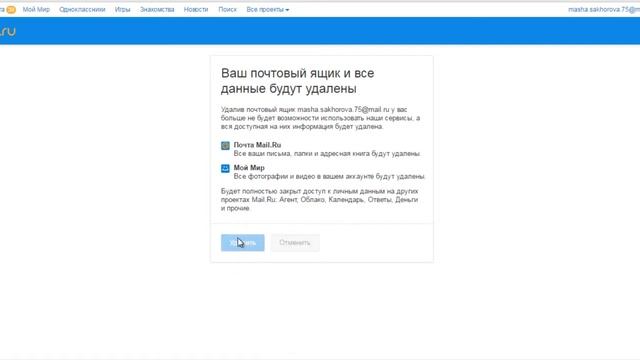Click the Mail.ru logo in blue header
The width and height of the screenshot is (640, 360).
click(8, 31)
